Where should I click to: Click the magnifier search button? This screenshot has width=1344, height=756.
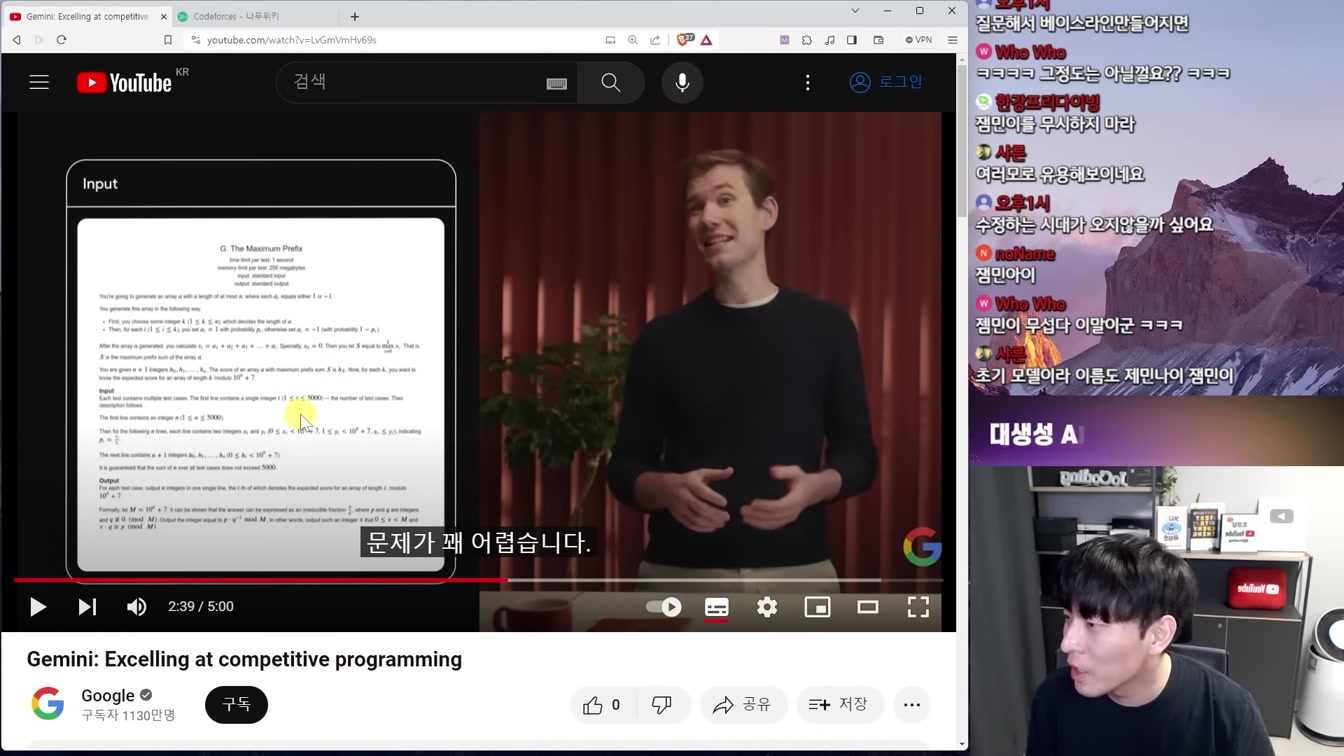coord(611,83)
